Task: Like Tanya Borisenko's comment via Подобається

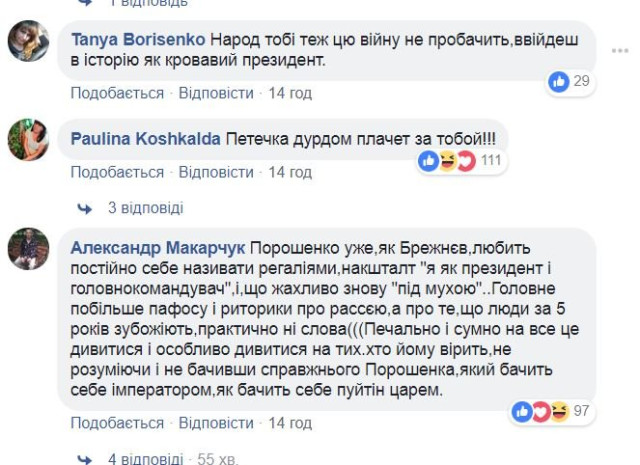Action: click(x=117, y=93)
